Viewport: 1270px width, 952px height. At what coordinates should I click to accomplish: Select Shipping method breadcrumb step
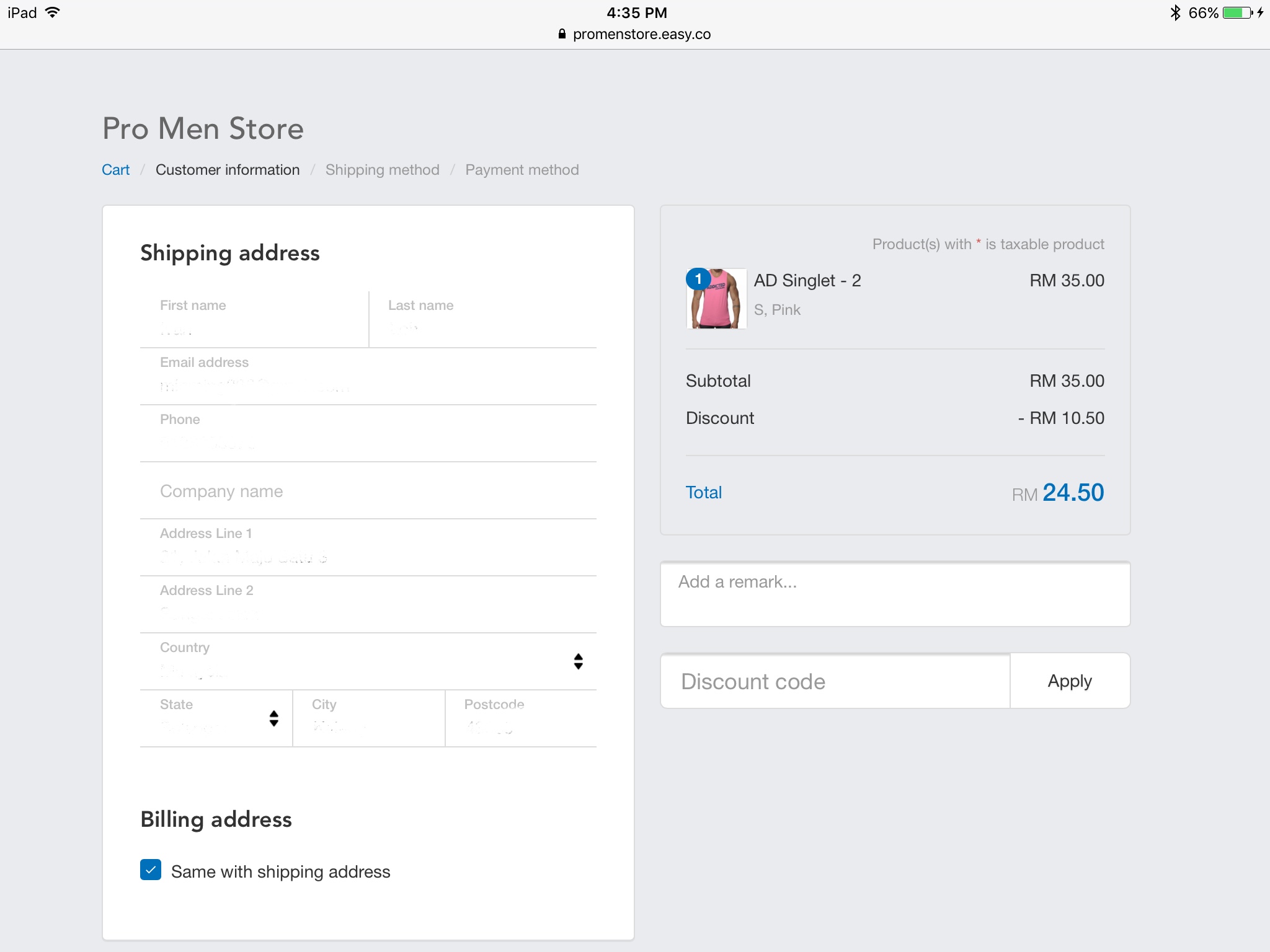click(382, 170)
